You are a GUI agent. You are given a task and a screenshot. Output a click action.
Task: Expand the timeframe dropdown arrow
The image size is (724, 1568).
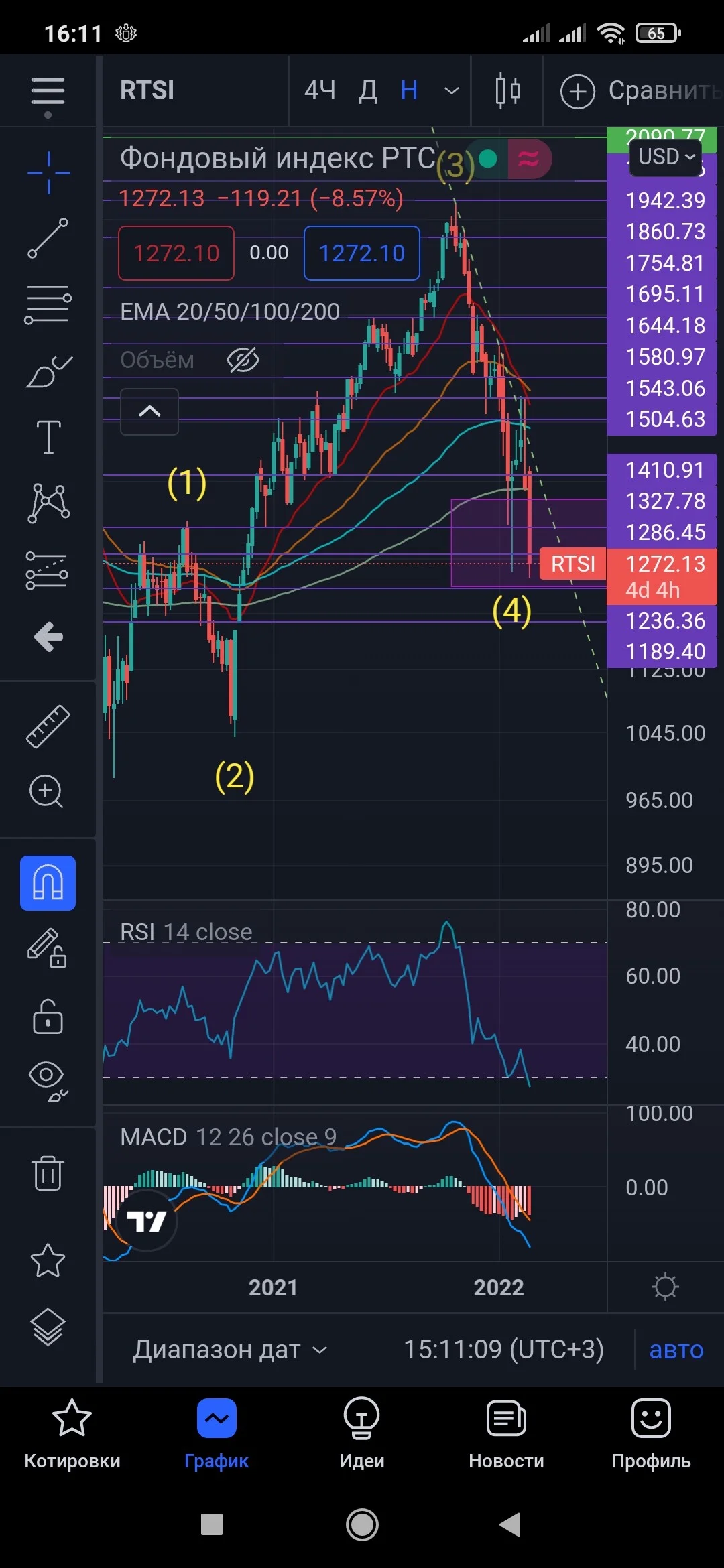pos(452,90)
